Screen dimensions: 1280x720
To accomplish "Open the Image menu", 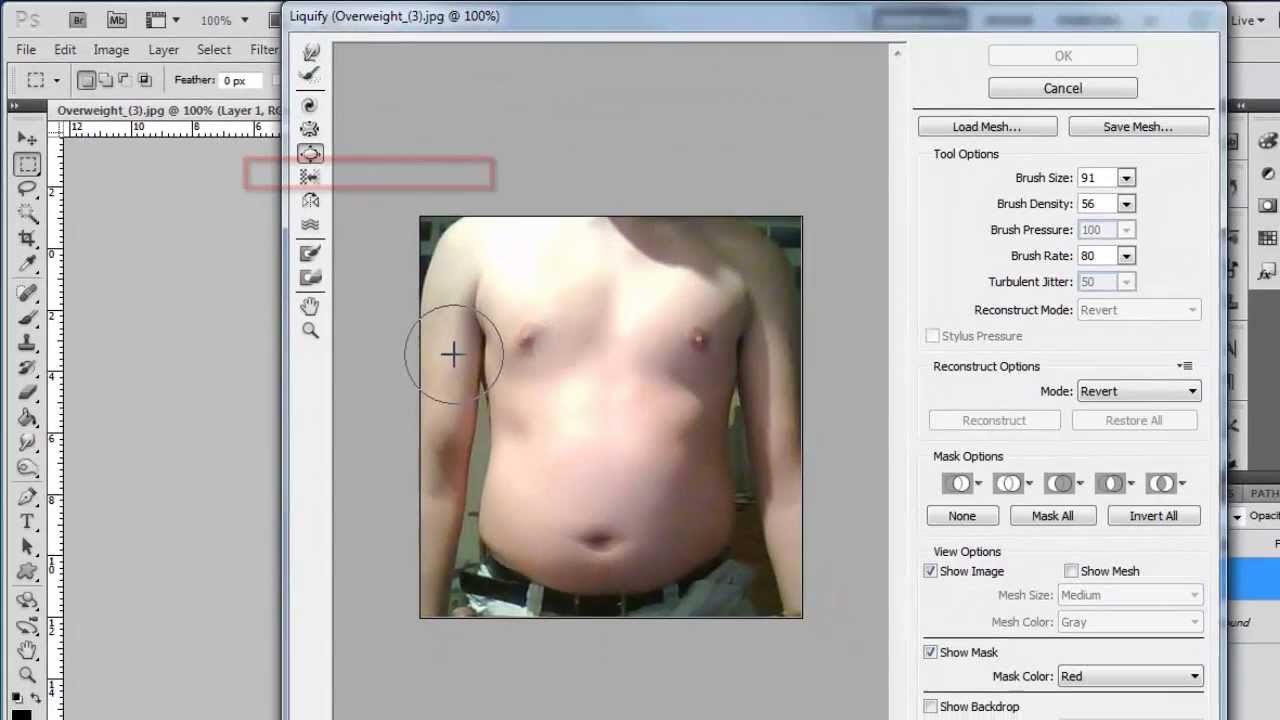I will click(x=111, y=49).
